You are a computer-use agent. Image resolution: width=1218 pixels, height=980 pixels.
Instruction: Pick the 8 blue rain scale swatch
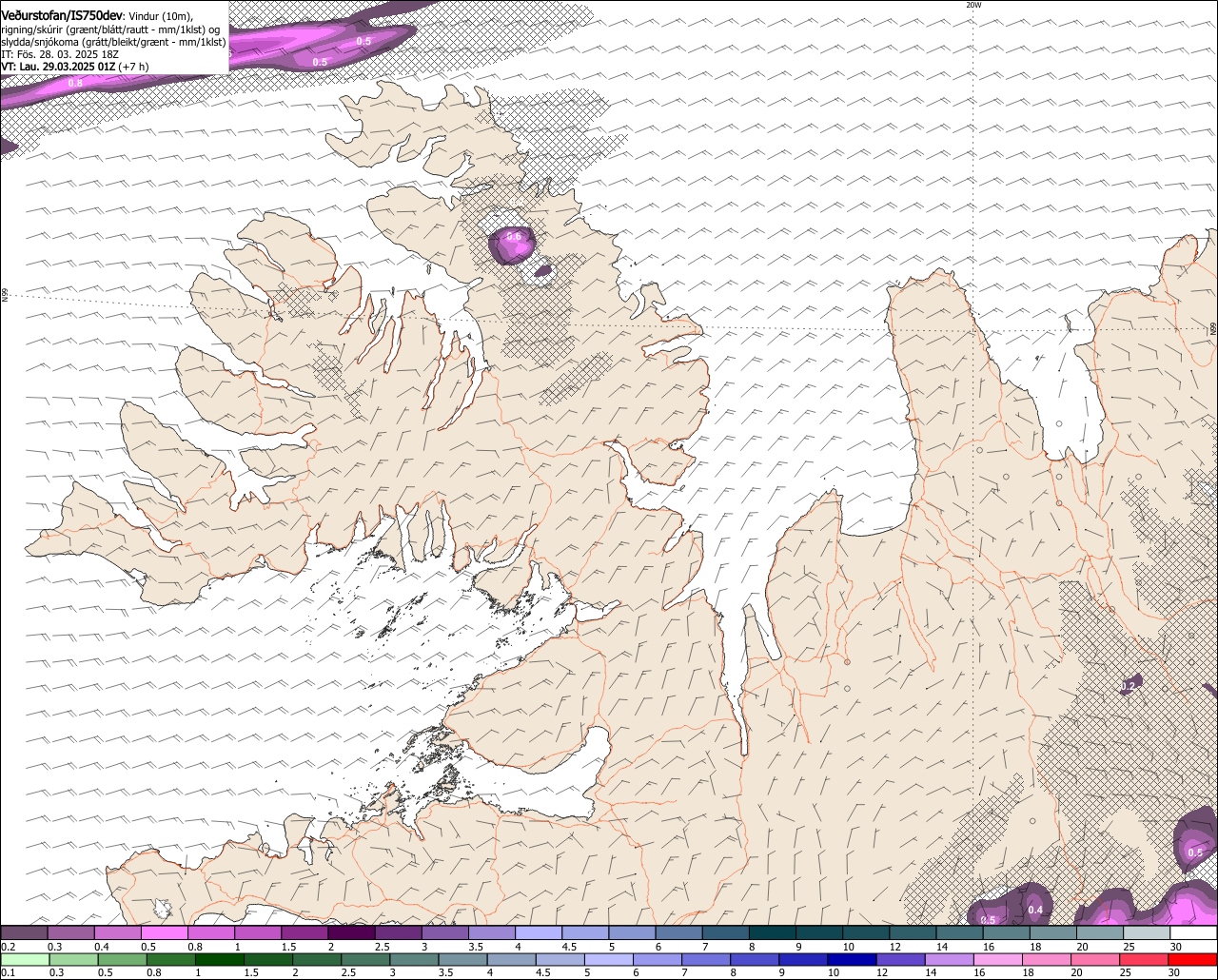[x=757, y=960]
